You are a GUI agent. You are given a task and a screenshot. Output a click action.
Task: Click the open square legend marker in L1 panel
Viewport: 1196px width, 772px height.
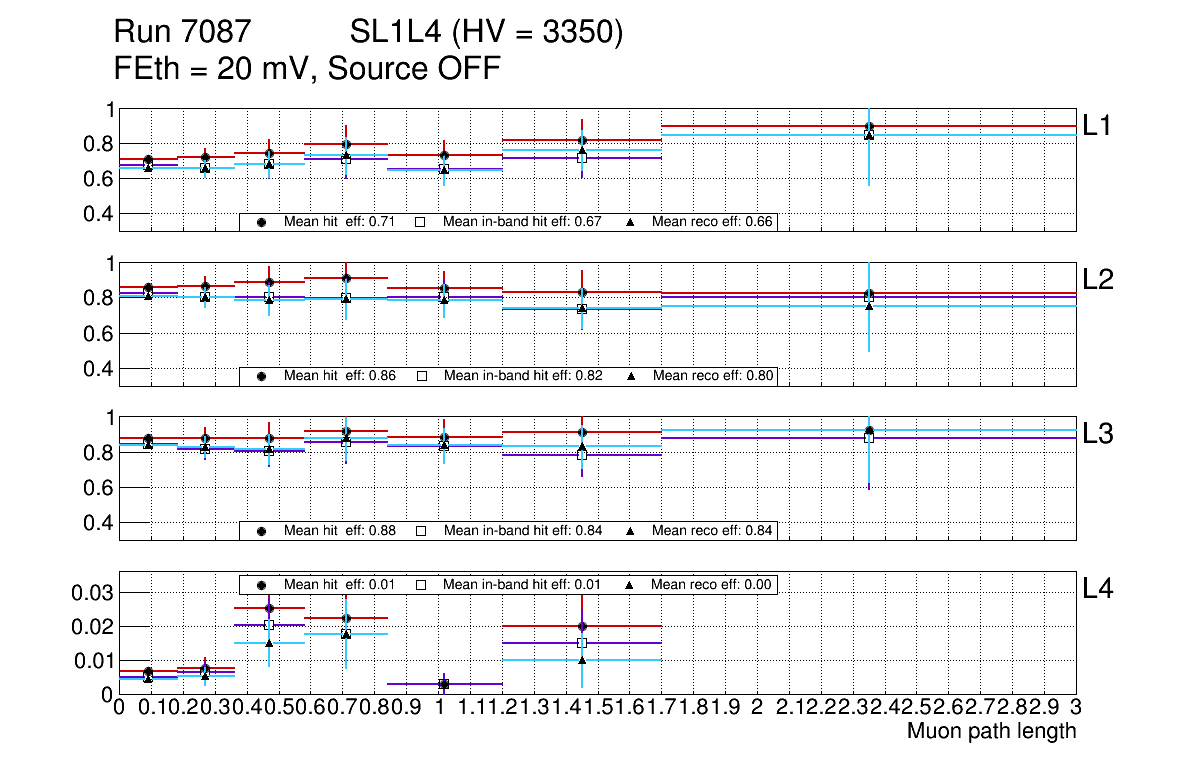coord(421,222)
